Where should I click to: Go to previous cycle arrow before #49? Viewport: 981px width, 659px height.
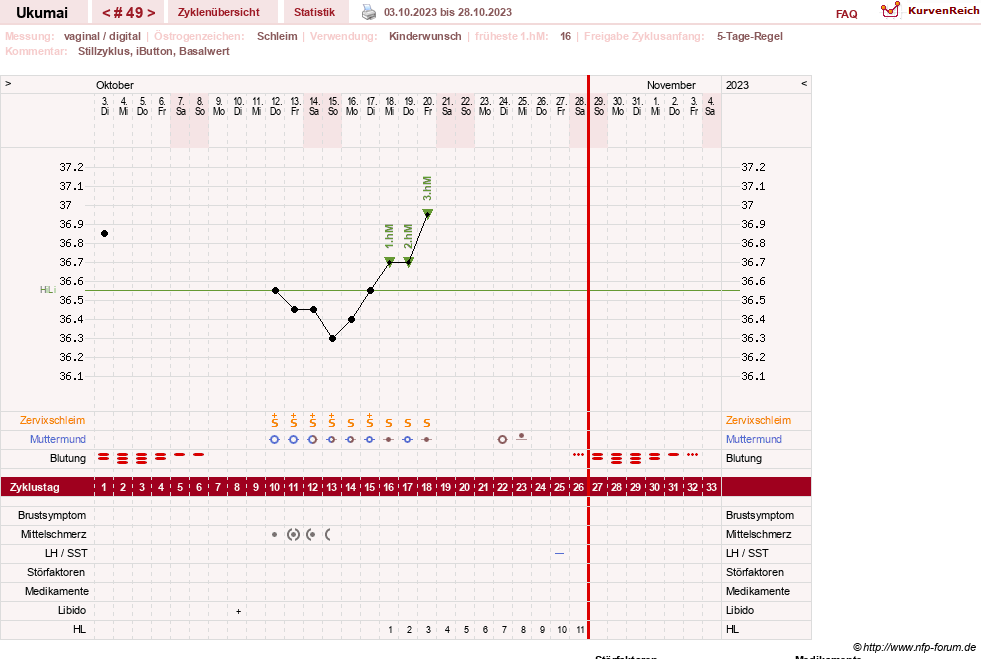coord(106,13)
